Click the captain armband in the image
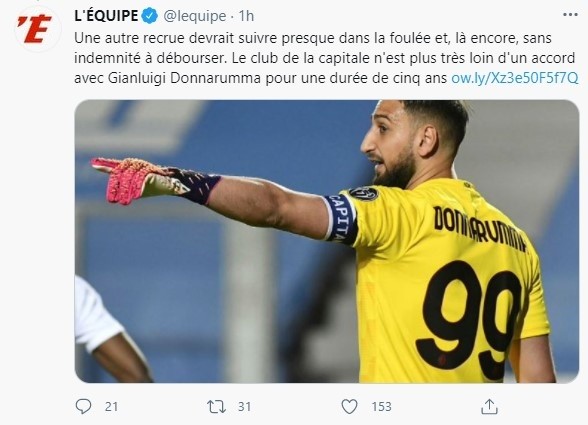 click(340, 218)
